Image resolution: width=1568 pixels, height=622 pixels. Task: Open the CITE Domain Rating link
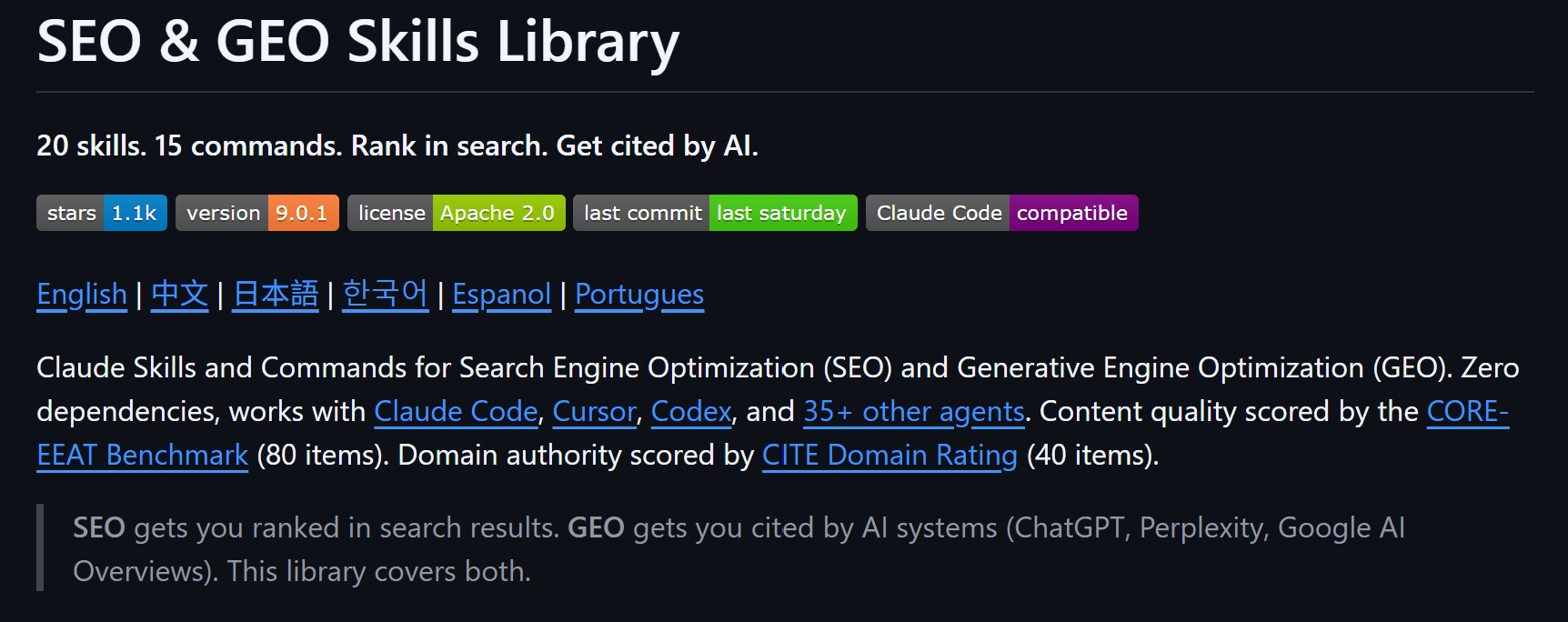point(890,456)
